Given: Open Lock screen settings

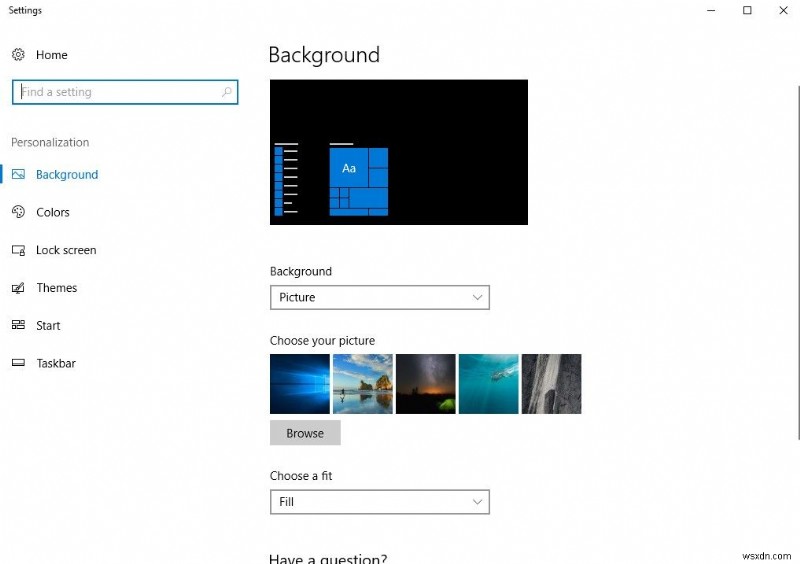Looking at the screenshot, I should 66,250.
